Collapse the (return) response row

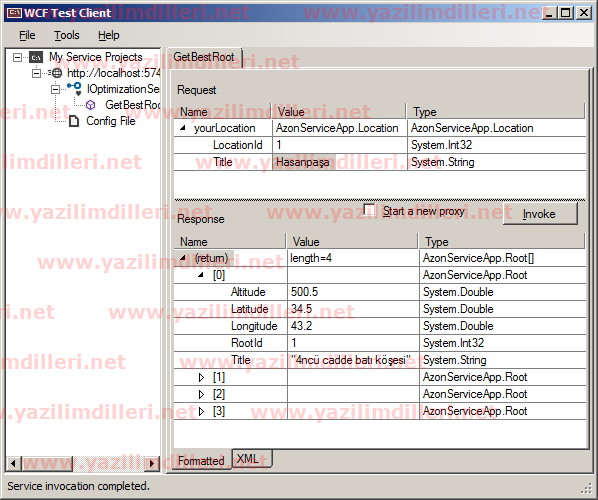[183, 258]
